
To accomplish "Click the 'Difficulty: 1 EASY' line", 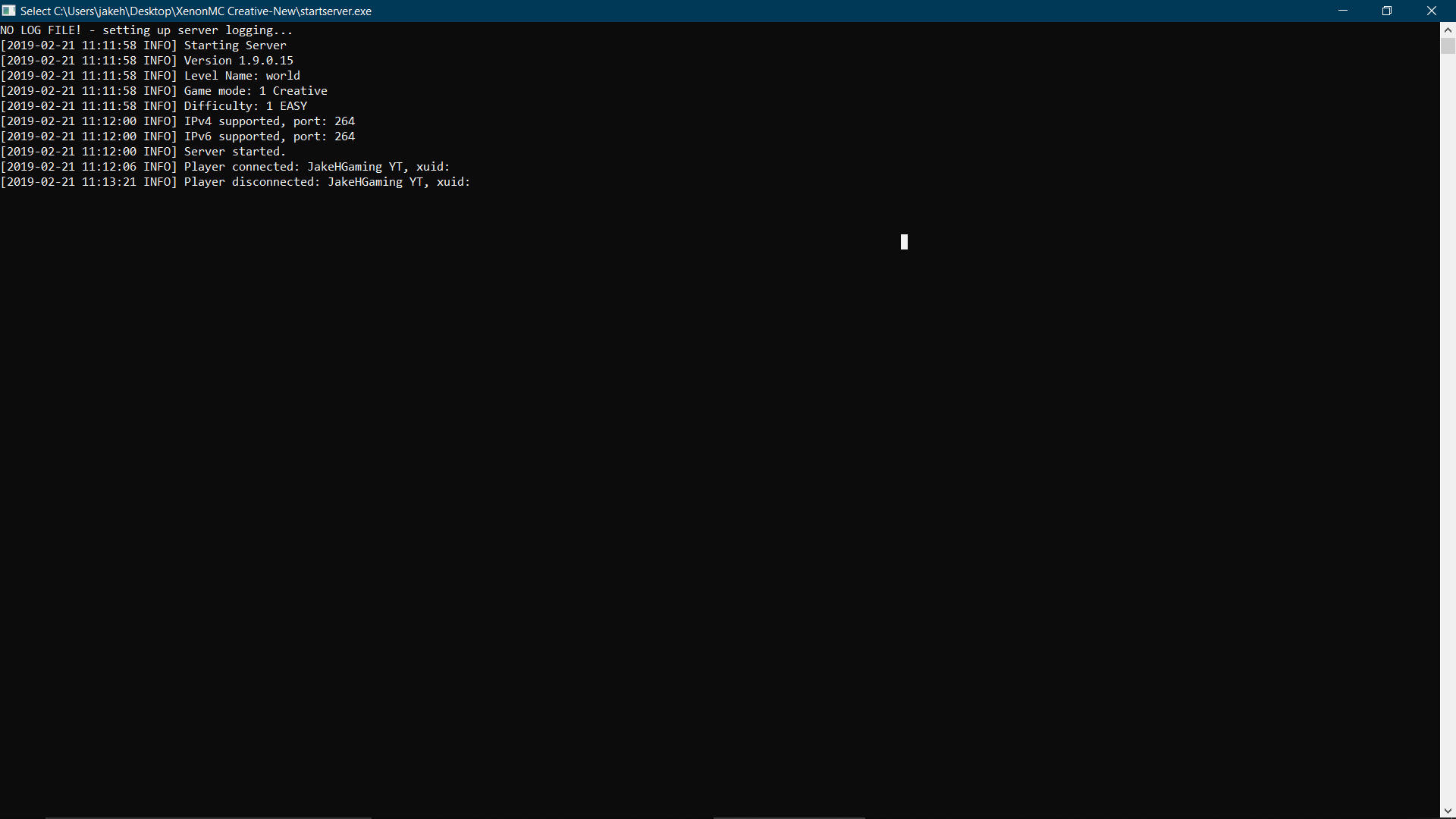I will tap(245, 106).
